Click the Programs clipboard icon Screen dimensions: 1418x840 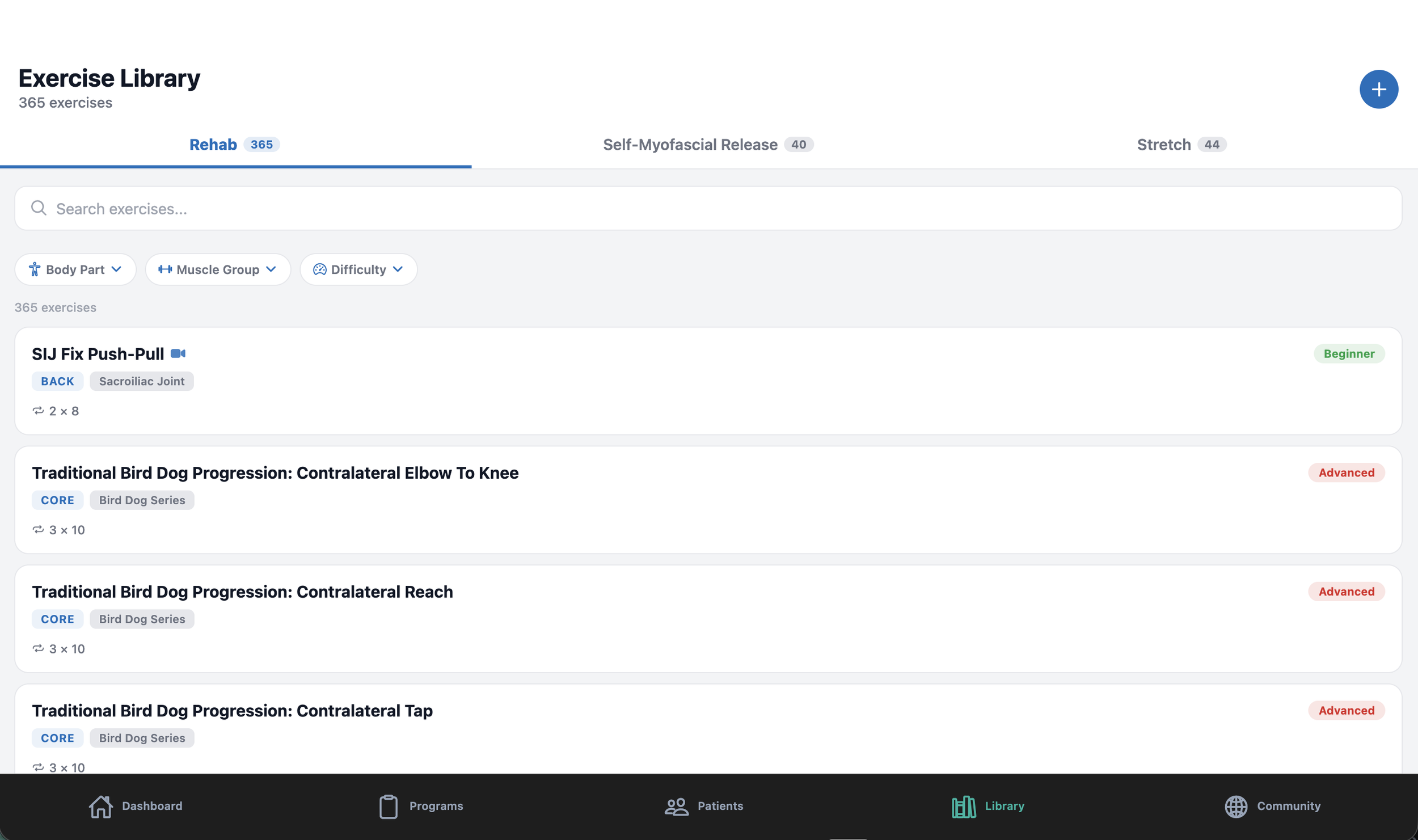389,806
